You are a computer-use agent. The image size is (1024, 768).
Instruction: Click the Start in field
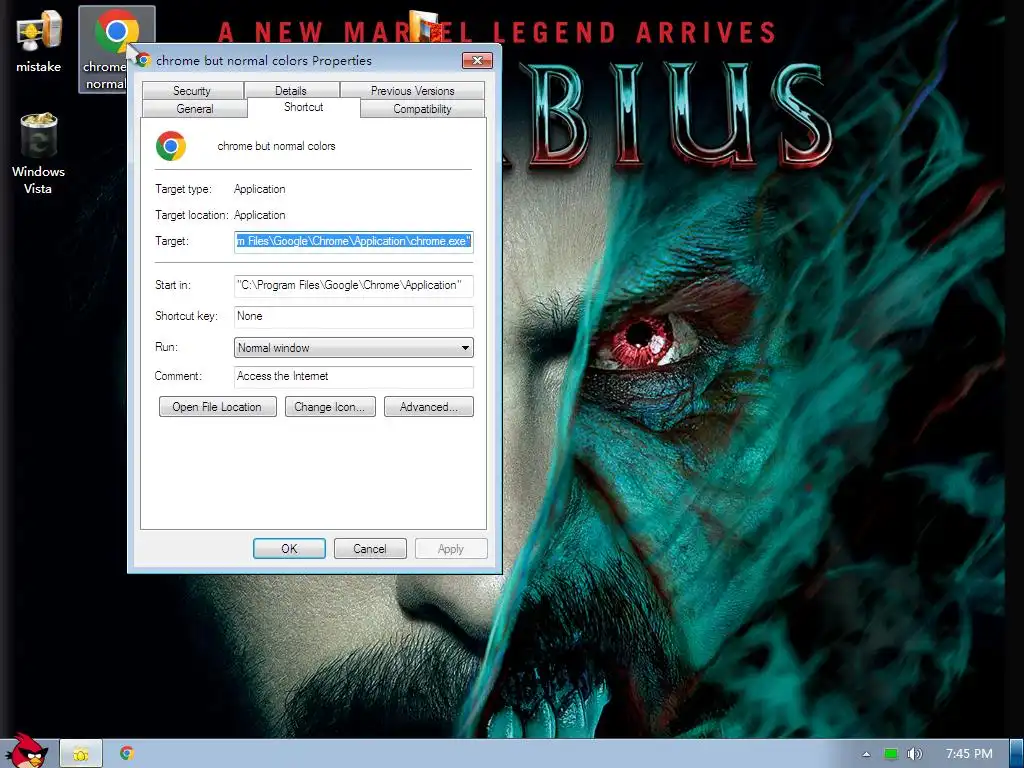tap(353, 285)
